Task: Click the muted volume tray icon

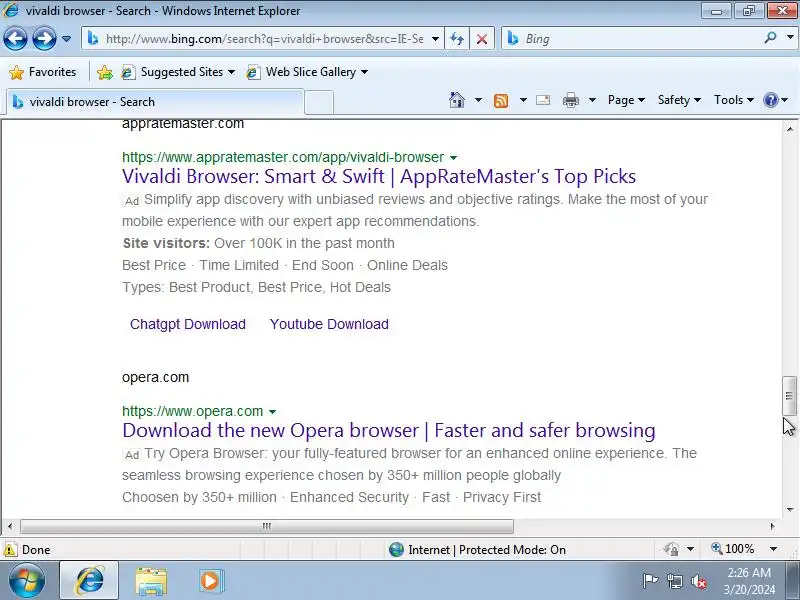Action: (698, 581)
